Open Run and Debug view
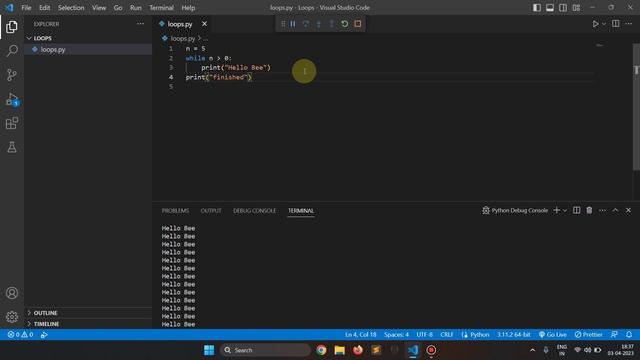This screenshot has width=640, height=360. point(12,99)
